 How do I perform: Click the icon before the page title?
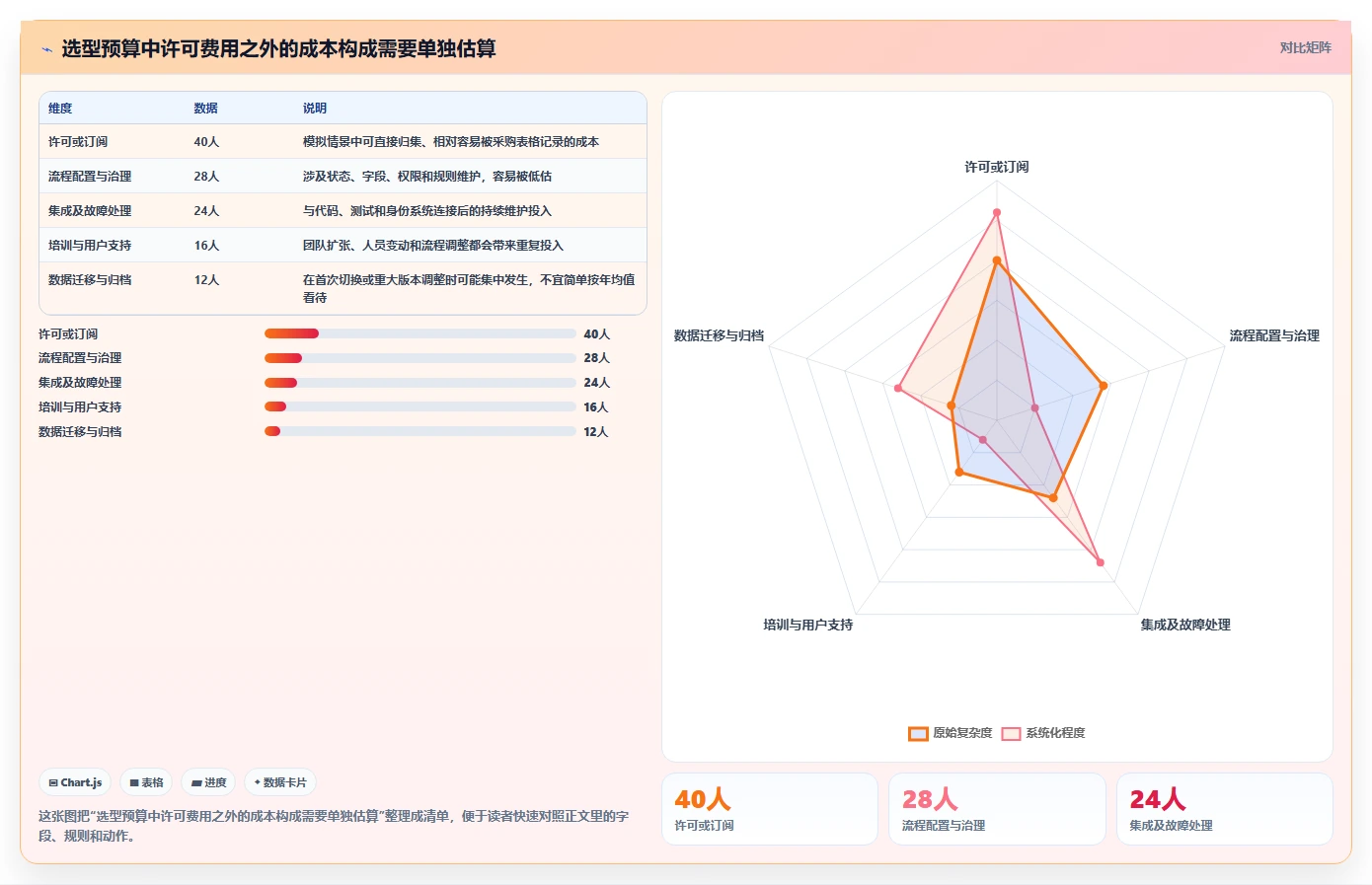[46, 48]
